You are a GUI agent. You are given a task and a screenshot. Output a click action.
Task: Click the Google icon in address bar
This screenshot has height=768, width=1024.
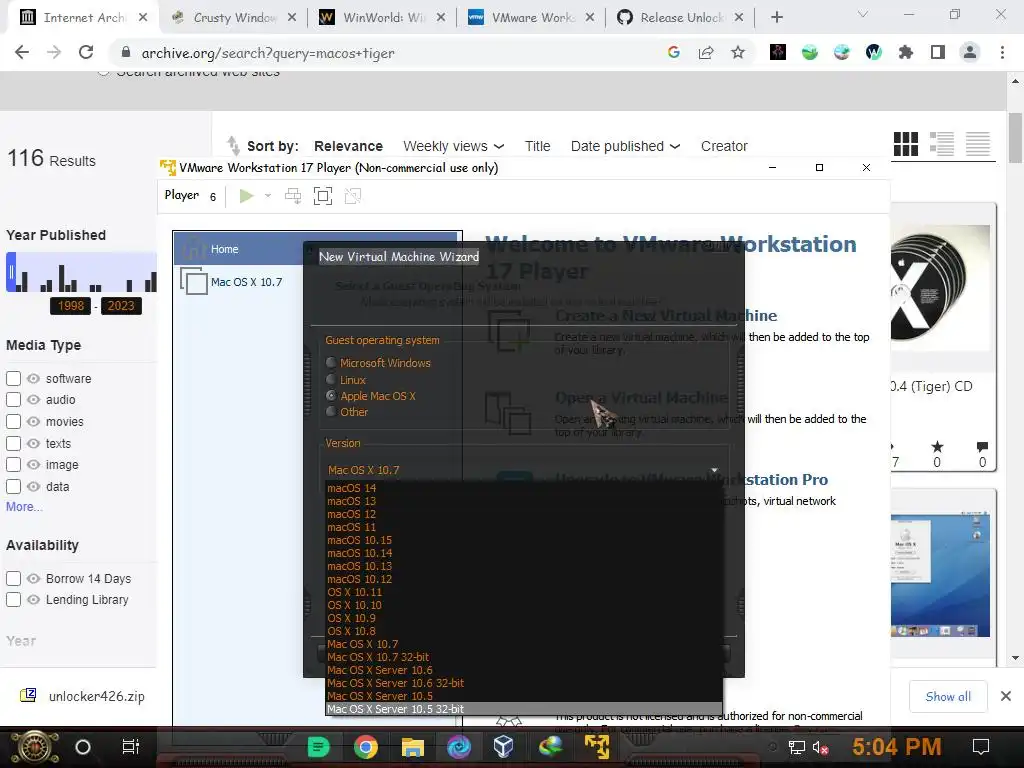coord(674,53)
